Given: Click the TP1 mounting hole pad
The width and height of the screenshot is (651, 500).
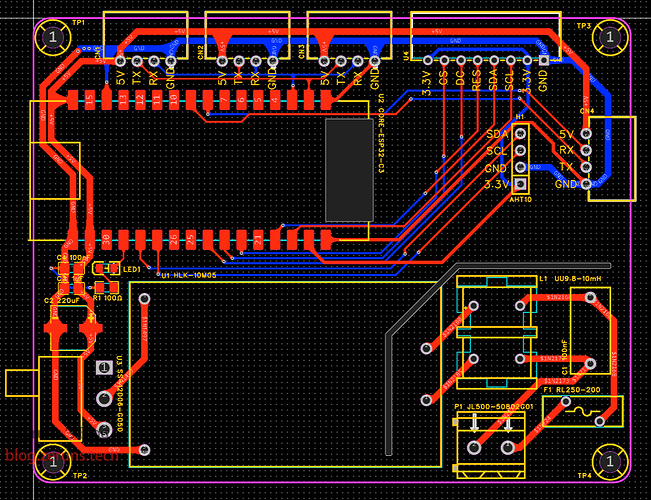Looking at the screenshot, I should coord(51,38).
